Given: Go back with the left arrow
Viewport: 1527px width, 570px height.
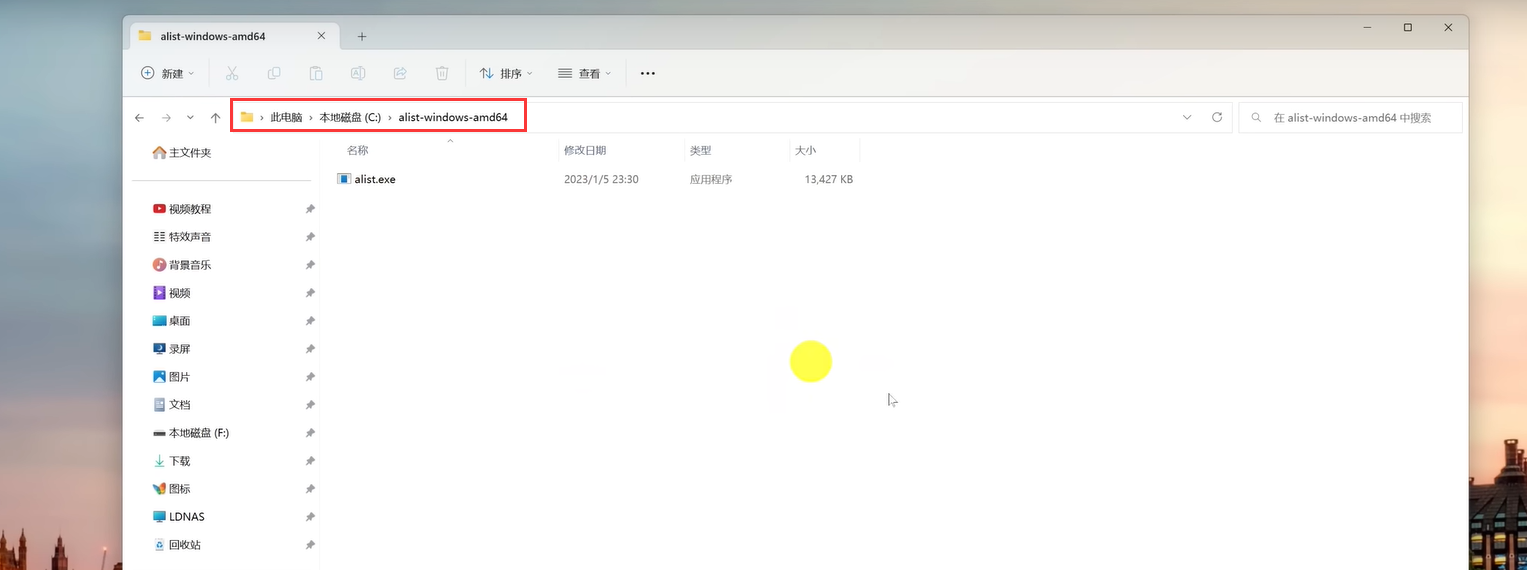Looking at the screenshot, I should point(139,117).
